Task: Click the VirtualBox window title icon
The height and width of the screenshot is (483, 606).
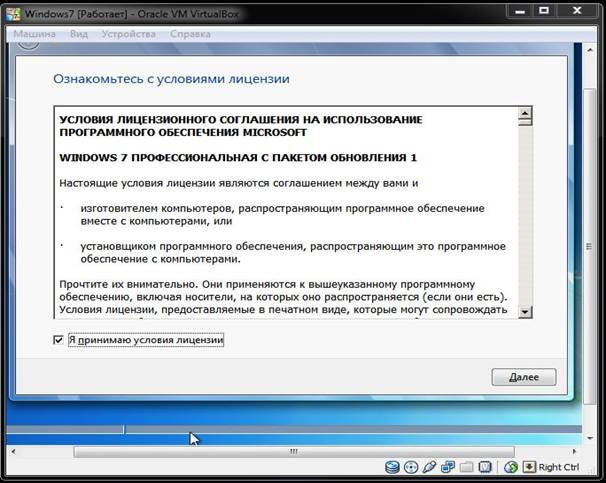Action: [13, 14]
